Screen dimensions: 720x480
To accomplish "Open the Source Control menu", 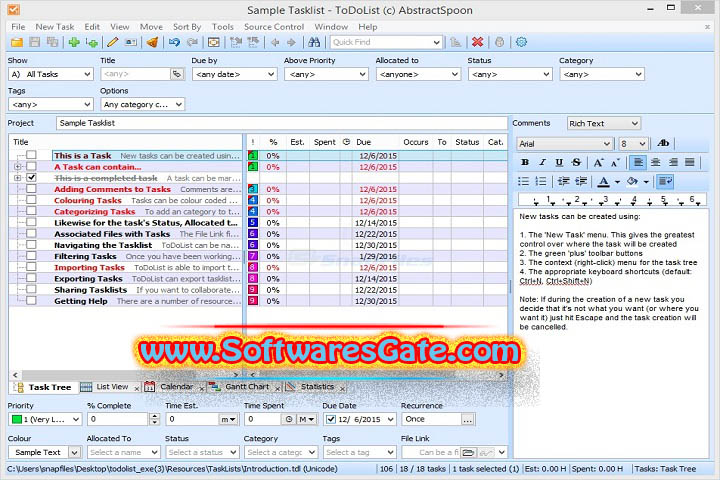I will coord(274,27).
